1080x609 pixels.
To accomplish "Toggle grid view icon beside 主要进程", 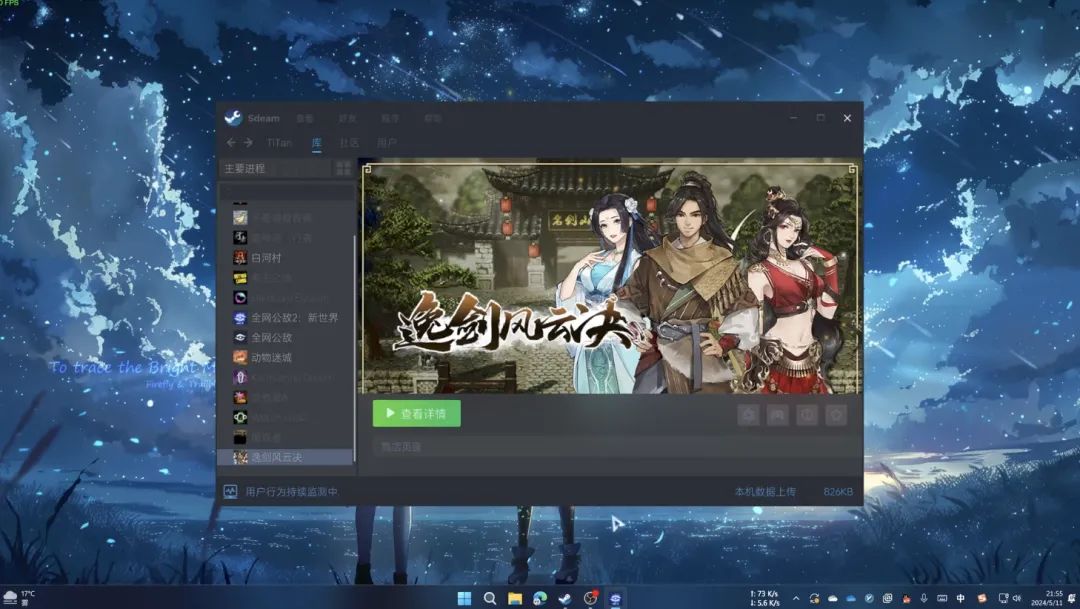I will pos(343,168).
